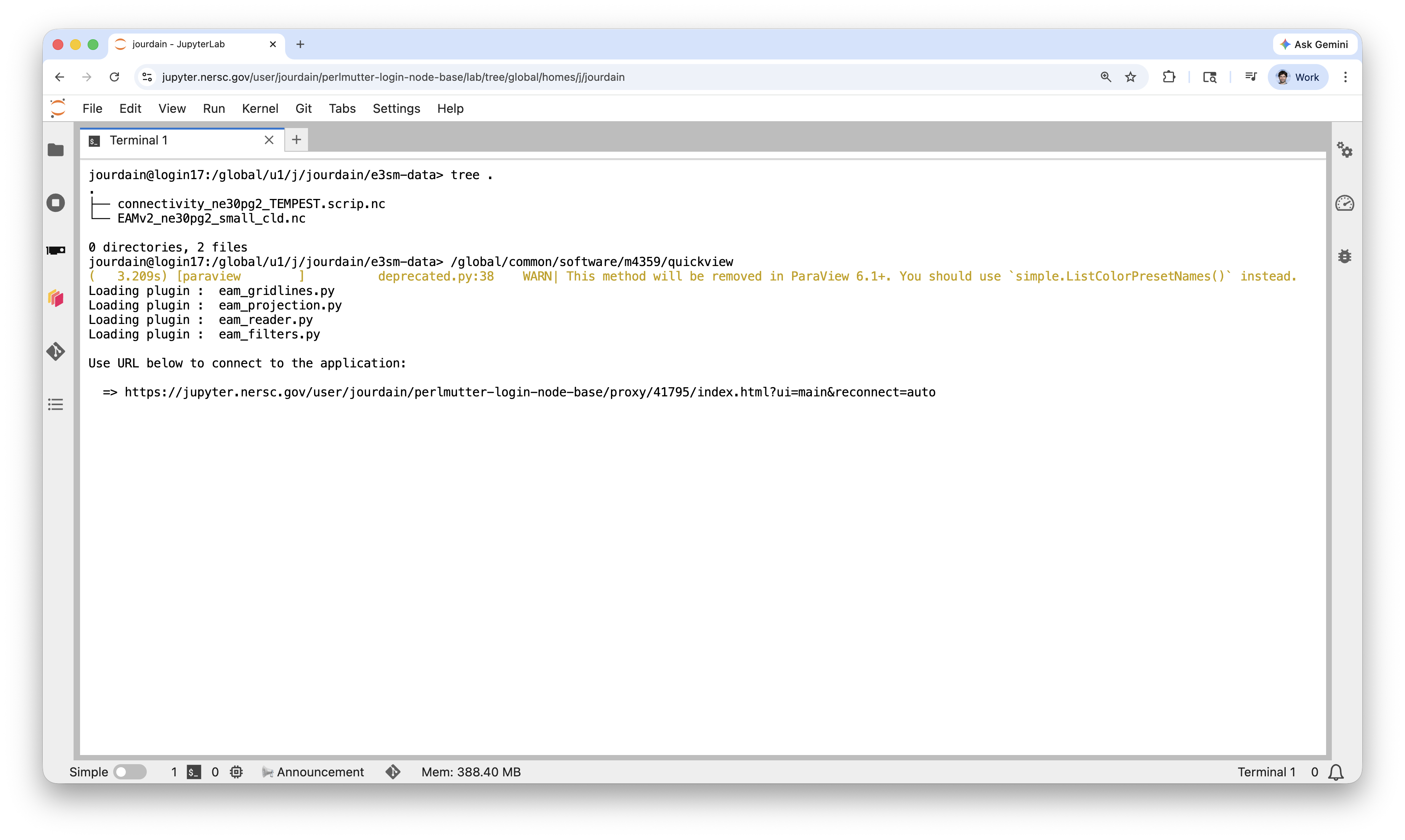Image resolution: width=1405 pixels, height=840 pixels.
Task: Click the Announcement status bar button
Action: [314, 772]
